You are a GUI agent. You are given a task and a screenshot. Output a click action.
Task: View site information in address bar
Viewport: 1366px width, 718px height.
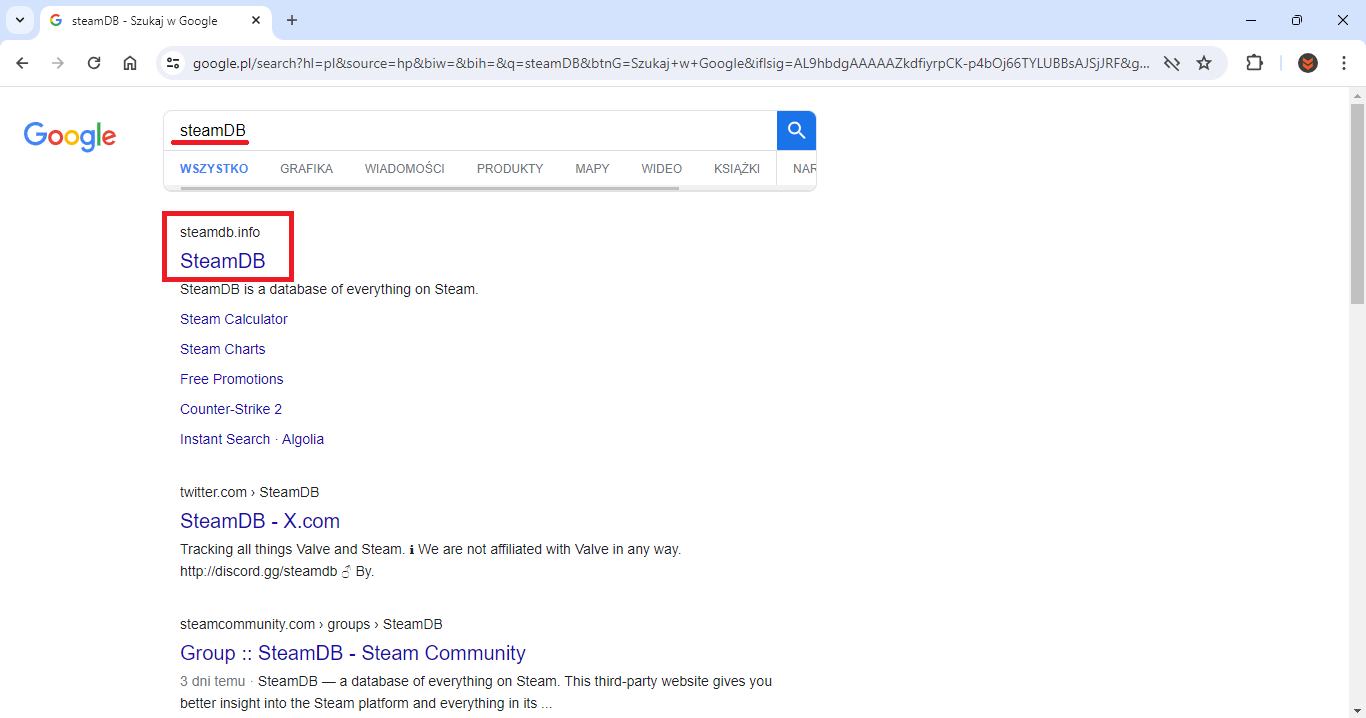coord(173,63)
